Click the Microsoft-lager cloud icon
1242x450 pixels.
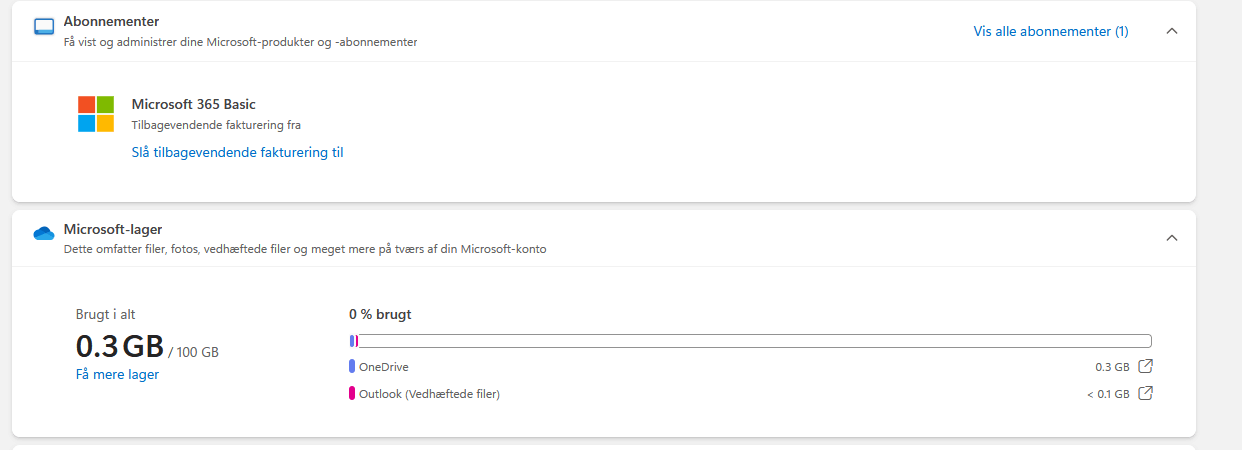pyautogui.click(x=43, y=233)
